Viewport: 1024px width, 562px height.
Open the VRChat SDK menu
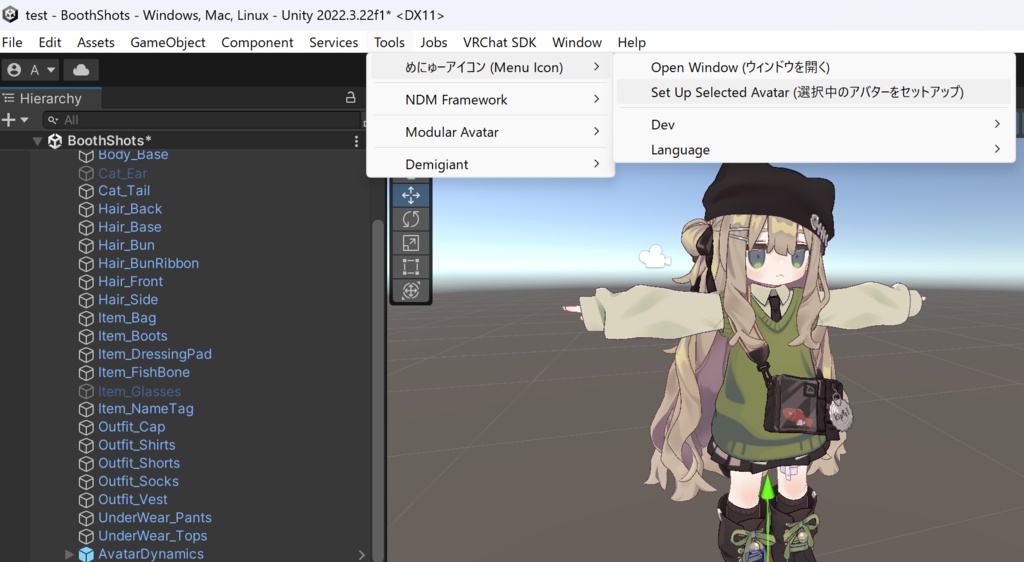pos(500,42)
